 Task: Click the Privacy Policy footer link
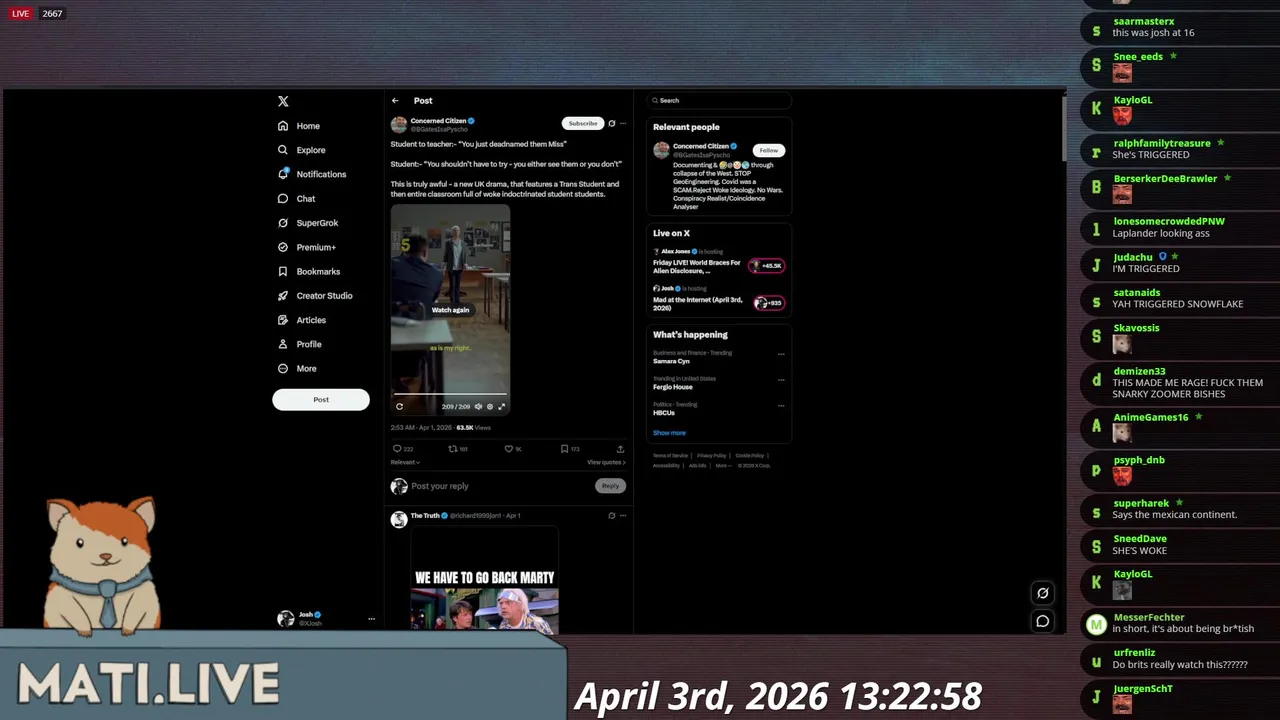[x=712, y=456]
